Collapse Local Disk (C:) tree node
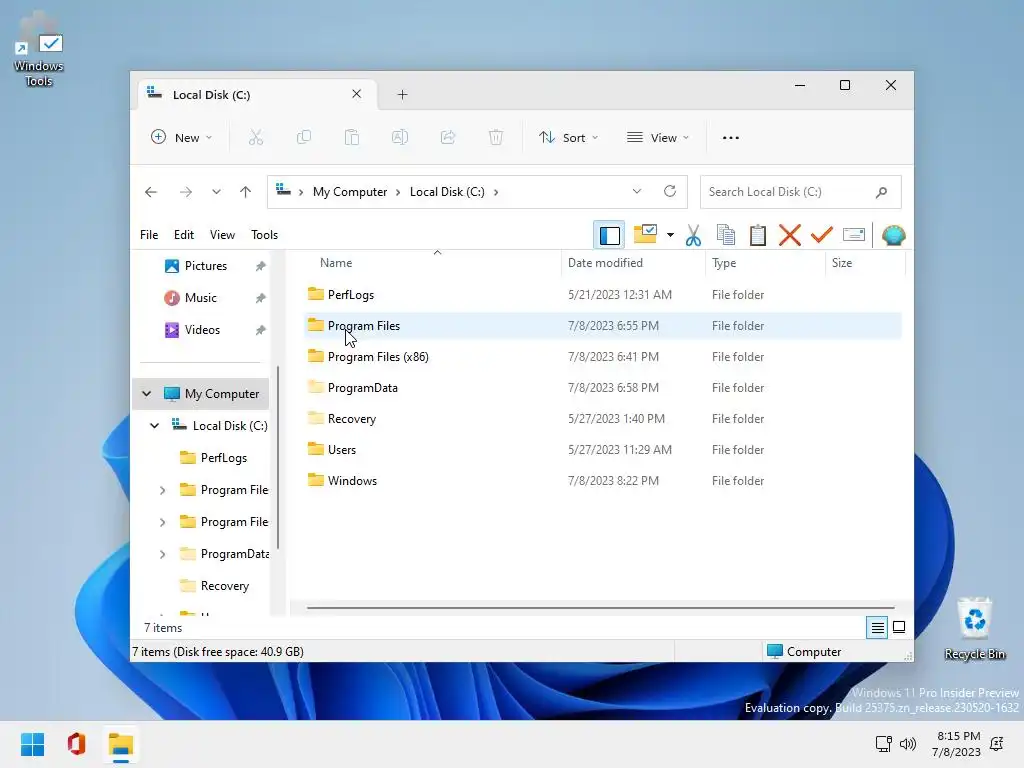 coord(154,426)
